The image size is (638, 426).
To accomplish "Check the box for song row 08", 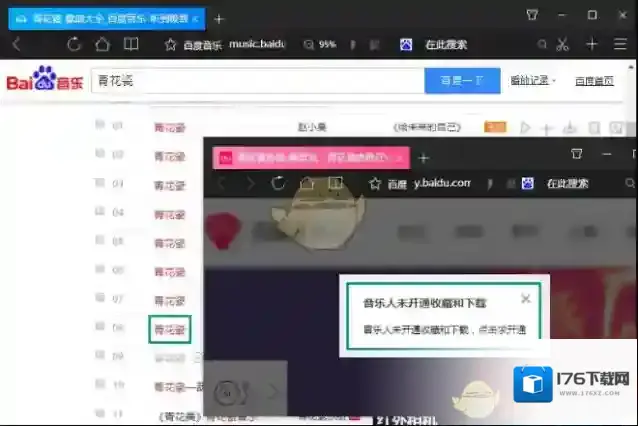I will tap(100, 326).
